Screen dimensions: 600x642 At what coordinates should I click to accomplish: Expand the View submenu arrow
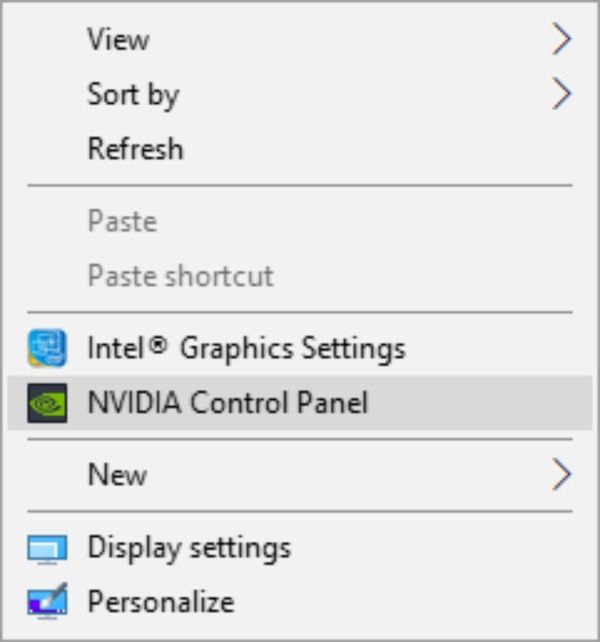[561, 40]
